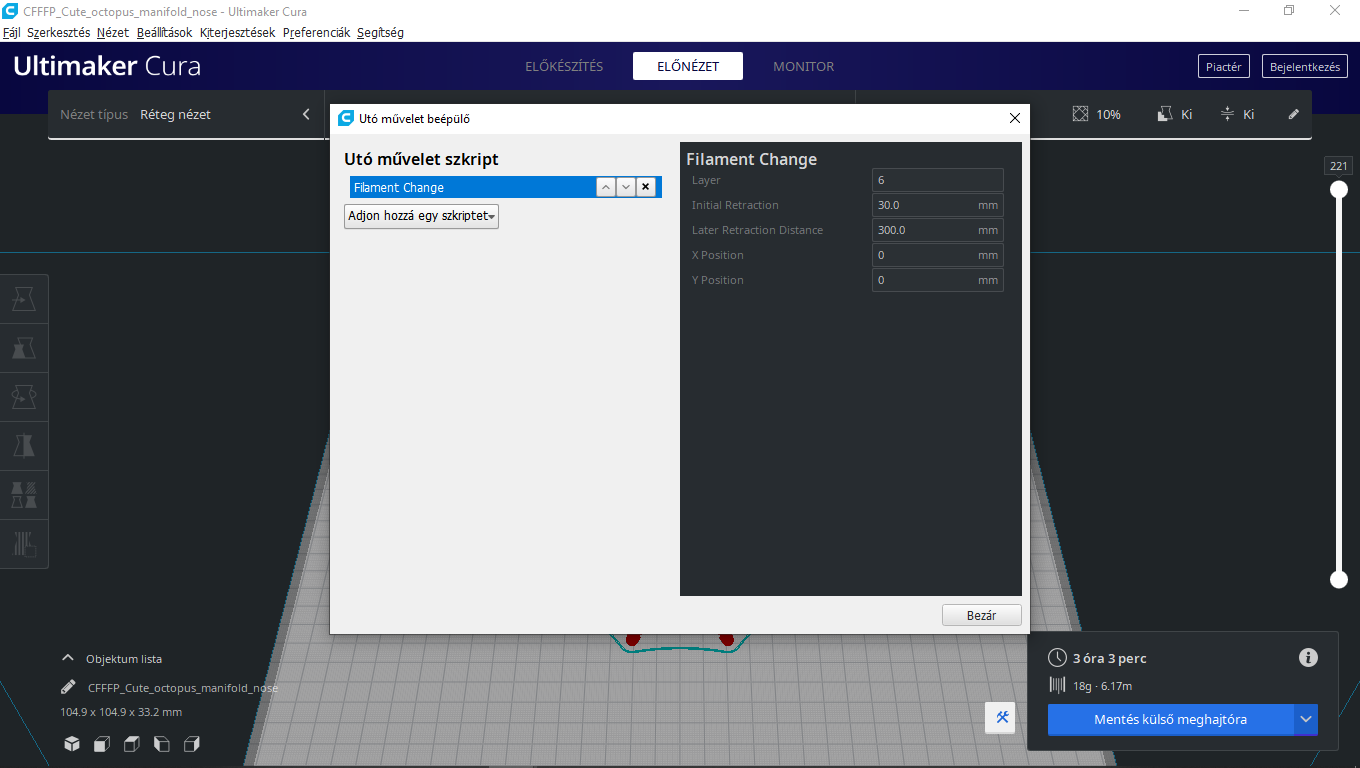Click the Bezár button

[981, 615]
